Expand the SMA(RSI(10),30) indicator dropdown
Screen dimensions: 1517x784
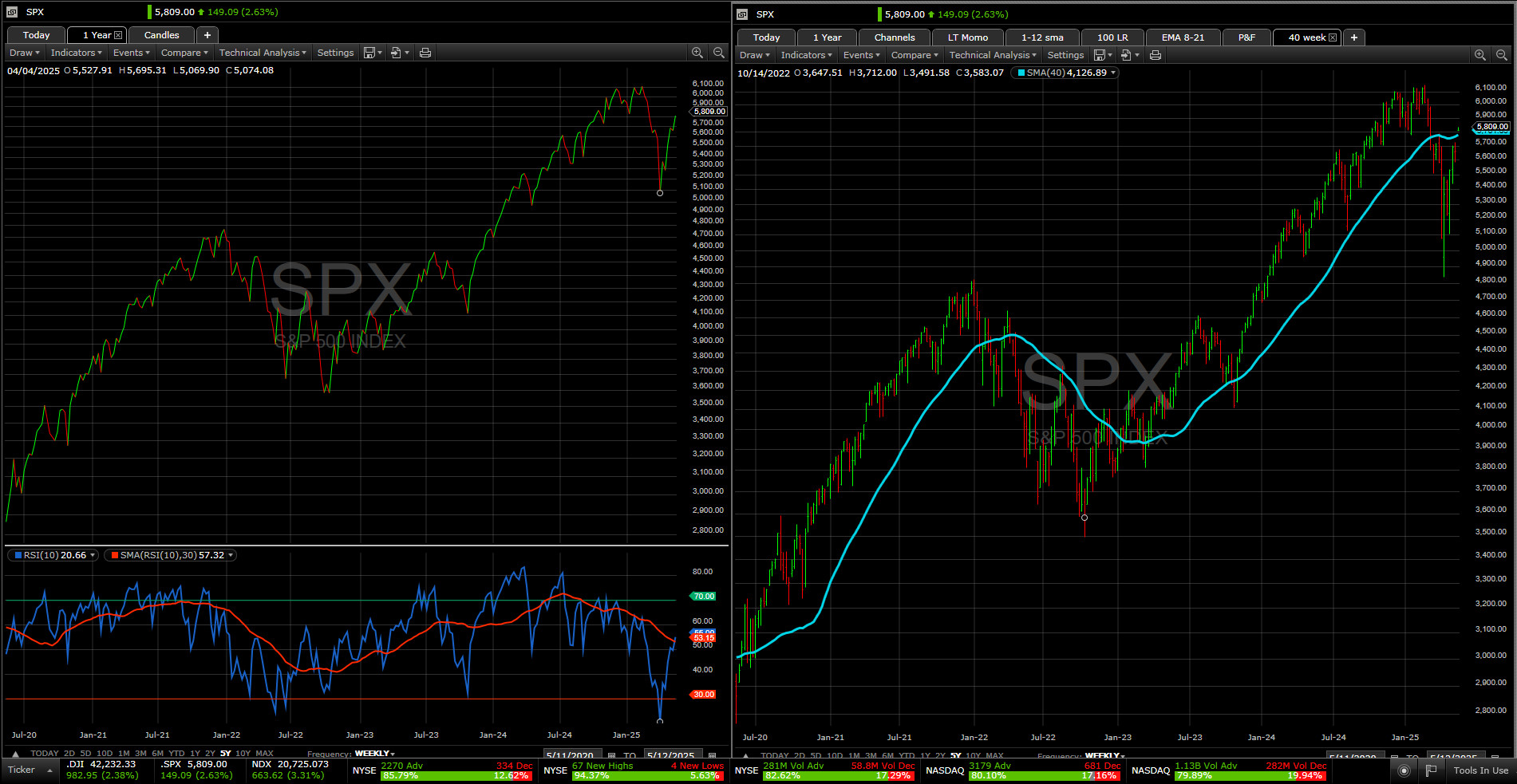coord(231,555)
